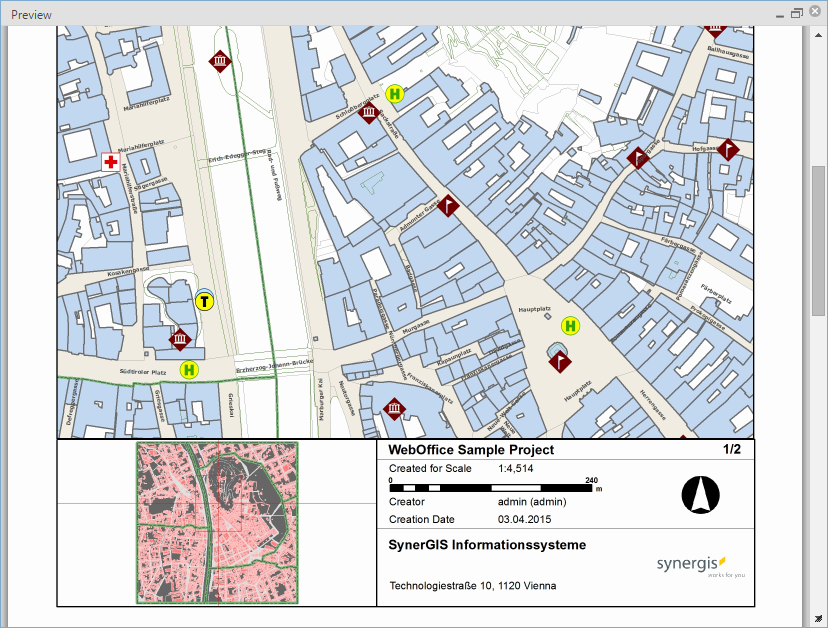This screenshot has width=828, height=628.
Task: Click the overview map thumbnail
Action: (x=217, y=523)
